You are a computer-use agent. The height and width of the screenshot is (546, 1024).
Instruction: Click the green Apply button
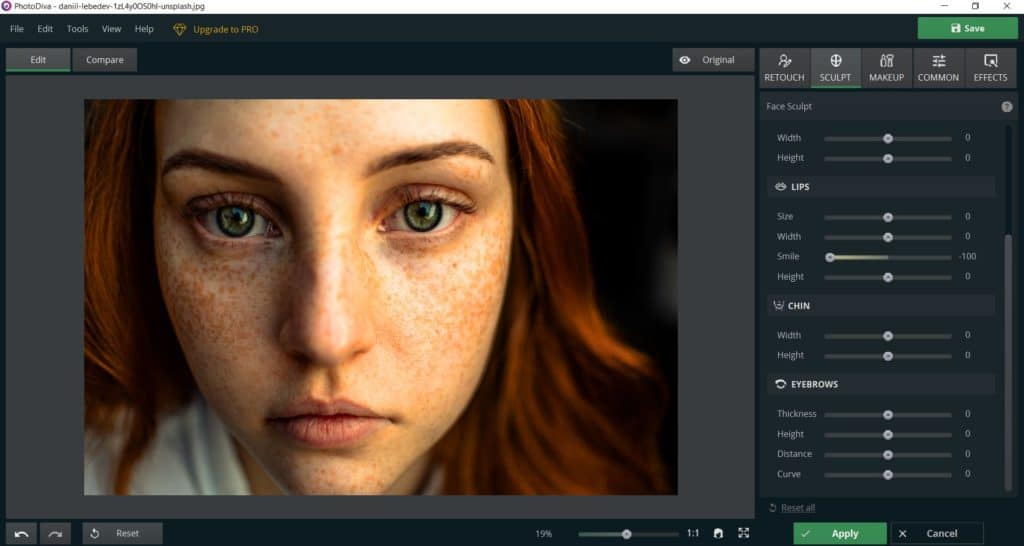(839, 534)
